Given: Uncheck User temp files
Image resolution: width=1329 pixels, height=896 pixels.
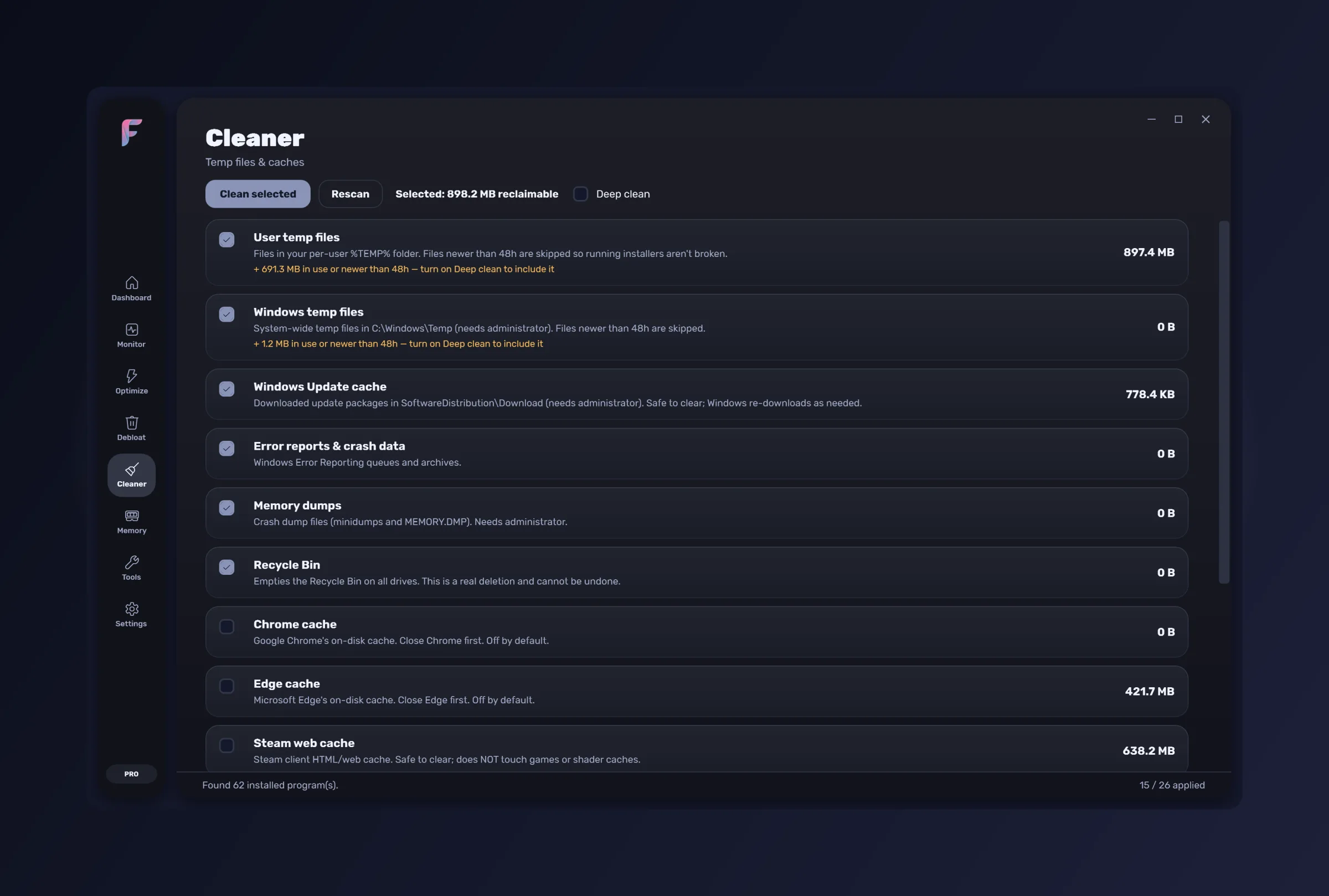Looking at the screenshot, I should click(x=227, y=239).
